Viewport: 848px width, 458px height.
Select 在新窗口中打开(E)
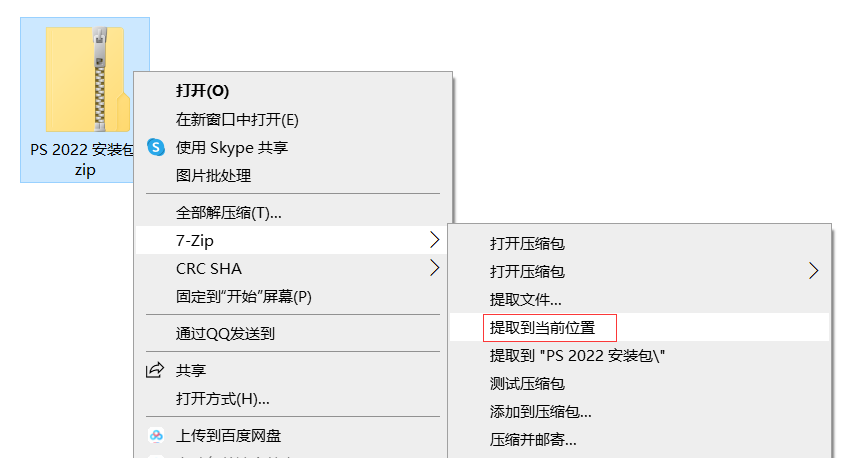pyautogui.click(x=237, y=119)
